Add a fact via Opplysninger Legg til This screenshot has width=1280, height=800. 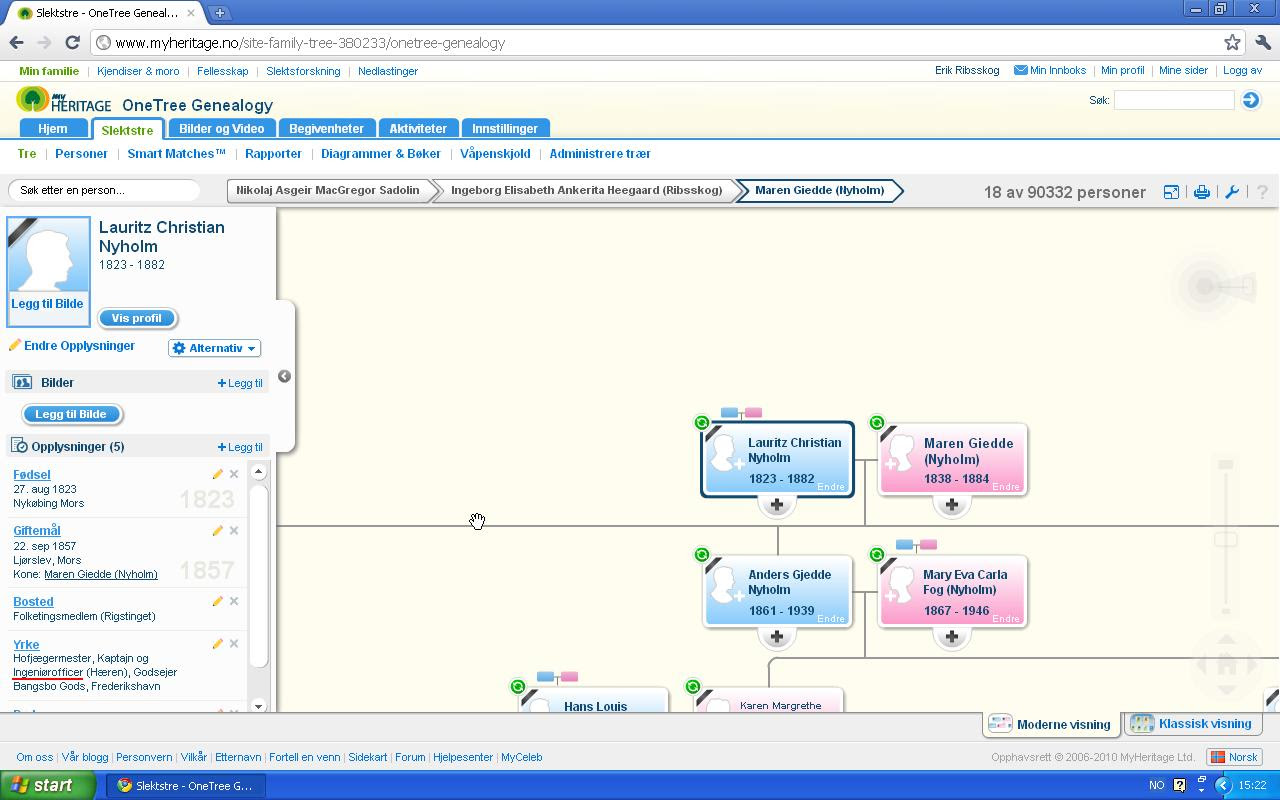tap(240, 447)
